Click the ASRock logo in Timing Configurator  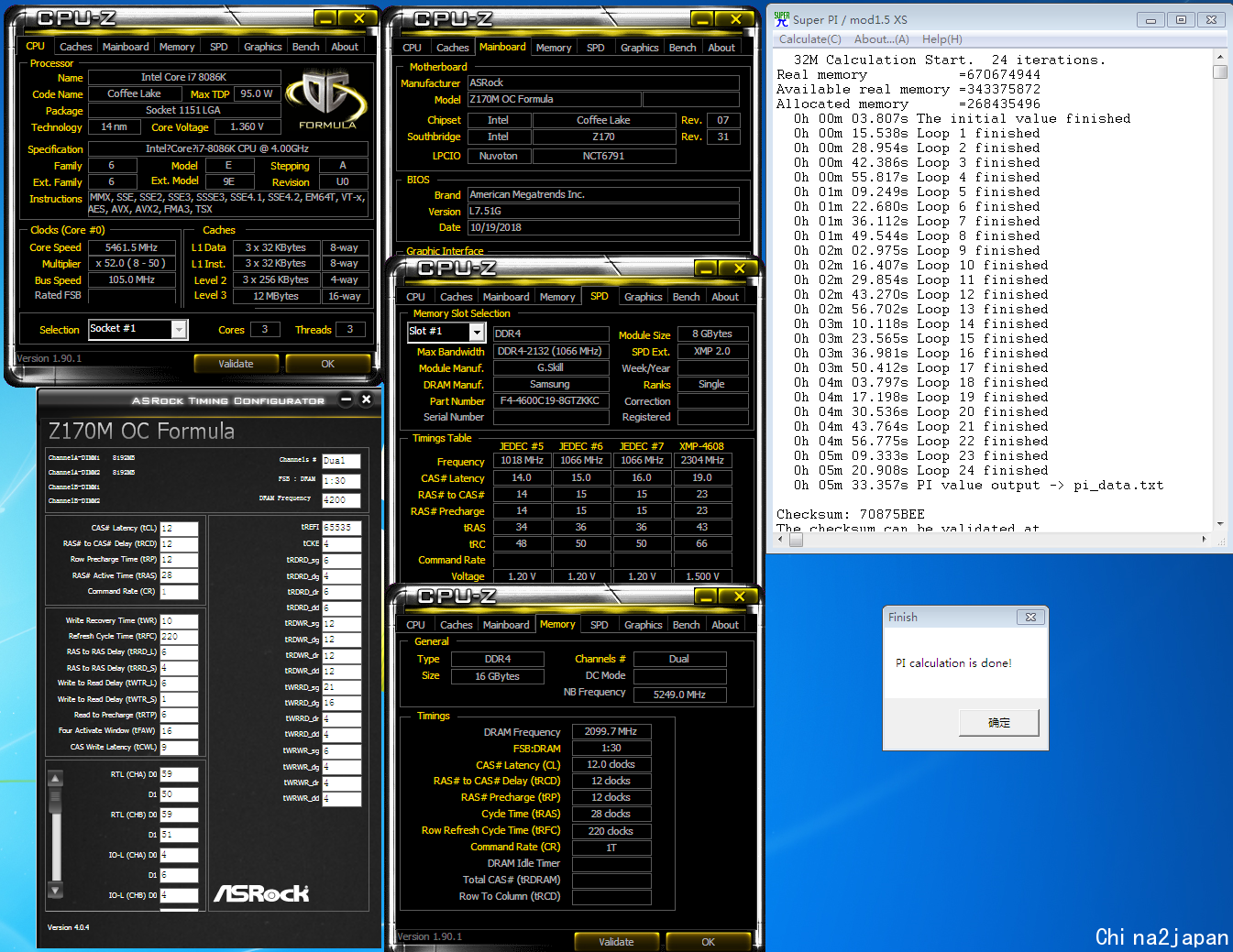[261, 893]
